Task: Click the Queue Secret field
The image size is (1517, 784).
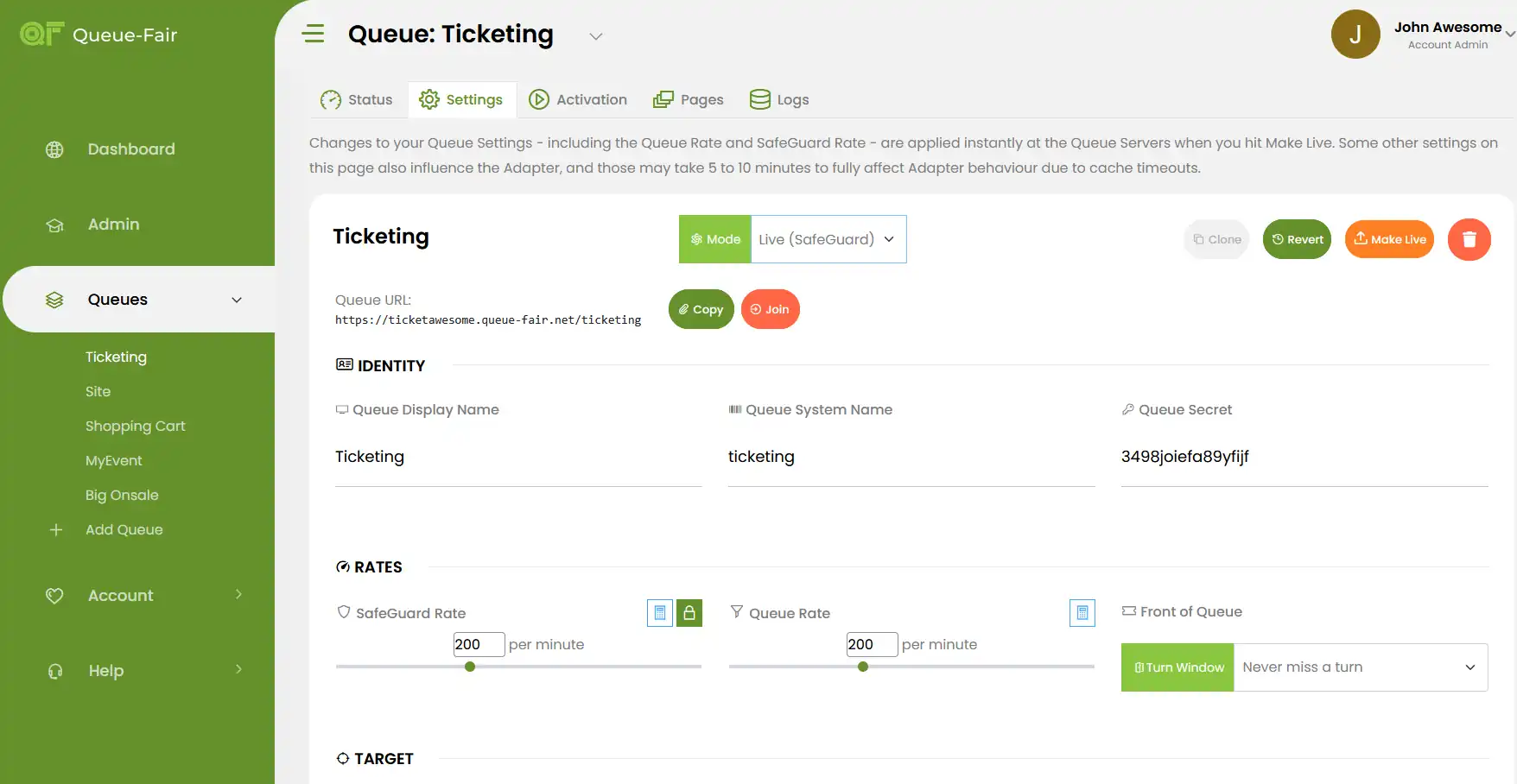Action: click(1304, 457)
